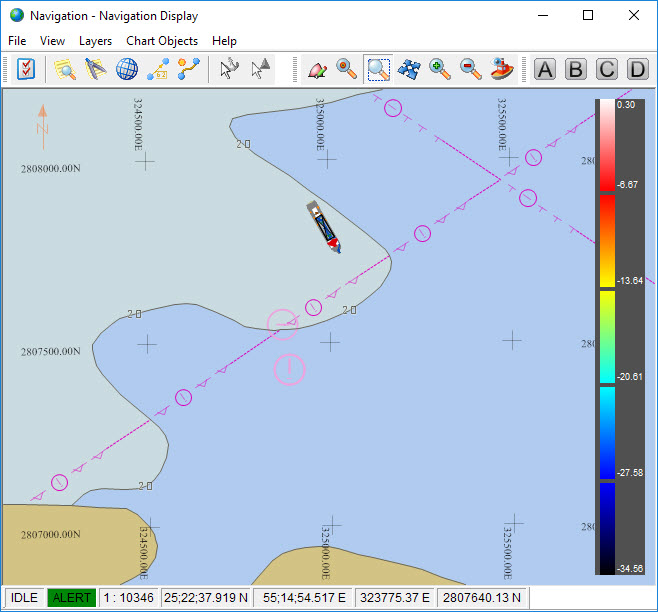Click the drafting compass measure icon

click(96, 69)
